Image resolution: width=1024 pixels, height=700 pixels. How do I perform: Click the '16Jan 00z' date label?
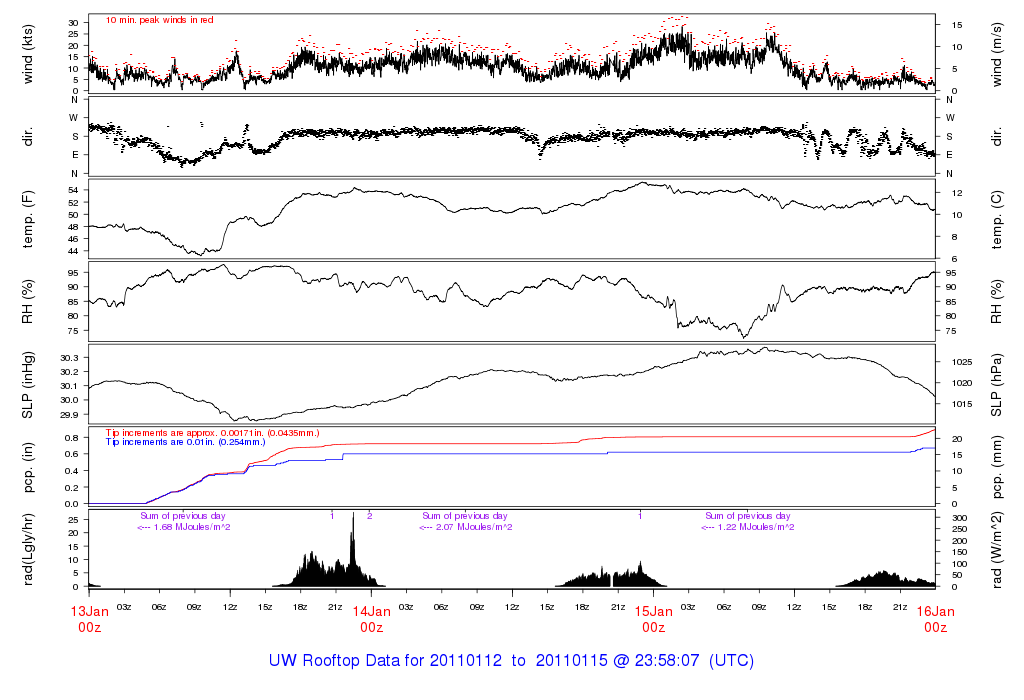[x=936, y=619]
